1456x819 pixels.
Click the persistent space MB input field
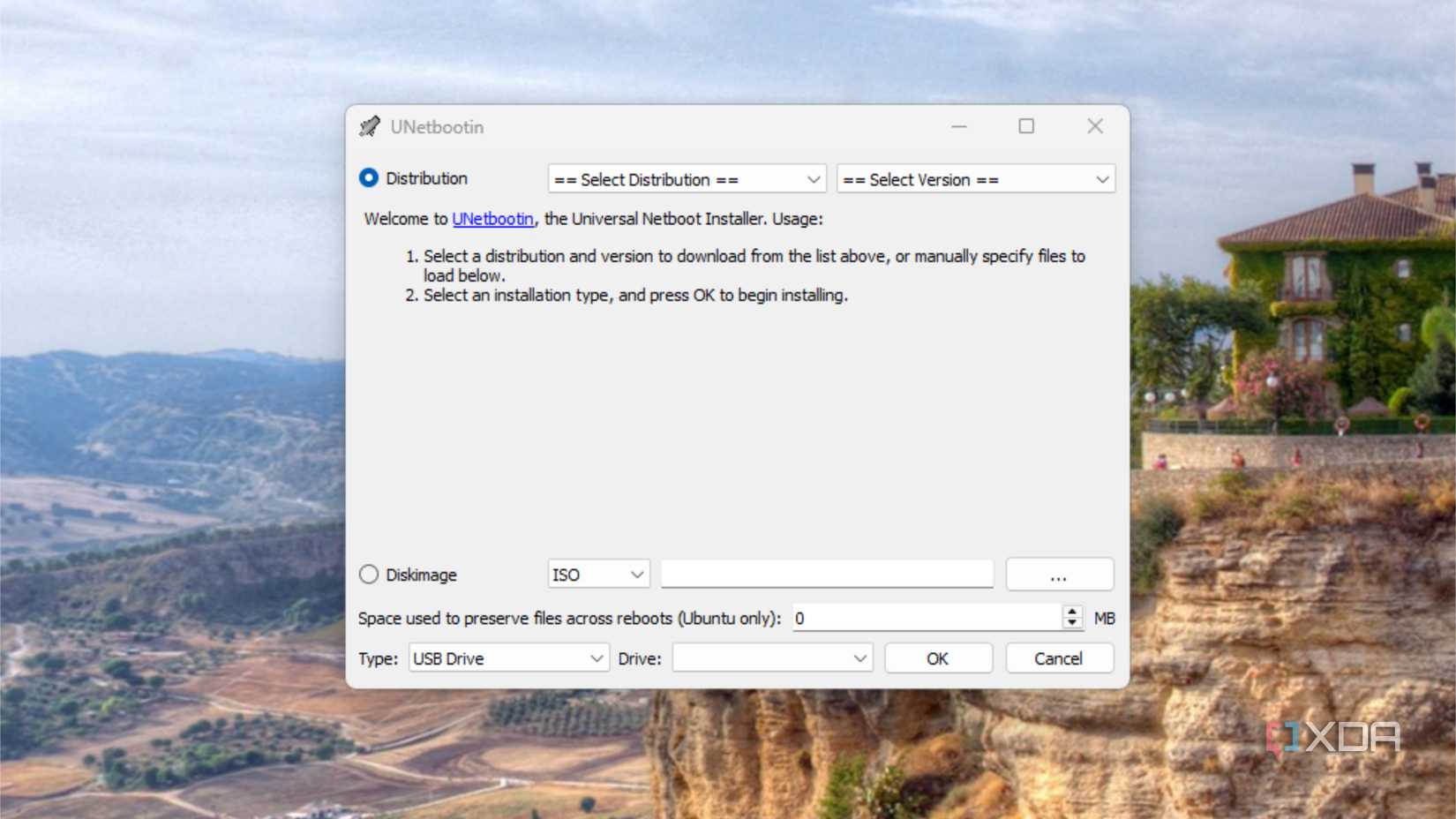coord(927,618)
